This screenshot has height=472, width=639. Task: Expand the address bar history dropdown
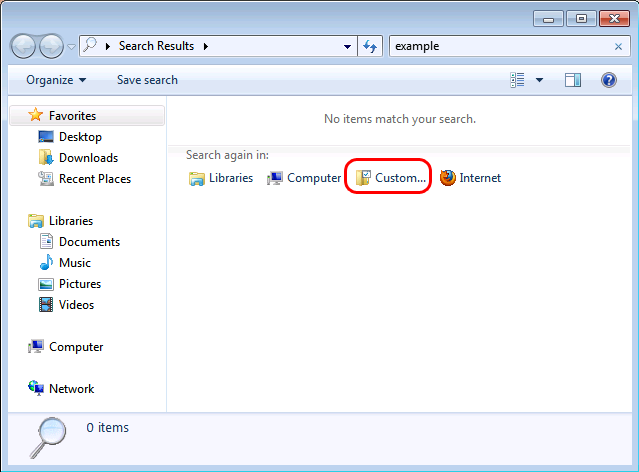347,46
